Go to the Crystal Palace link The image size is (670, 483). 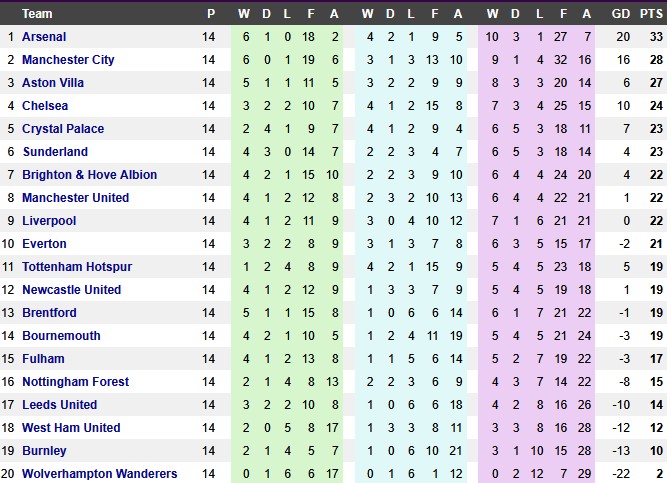pos(63,128)
